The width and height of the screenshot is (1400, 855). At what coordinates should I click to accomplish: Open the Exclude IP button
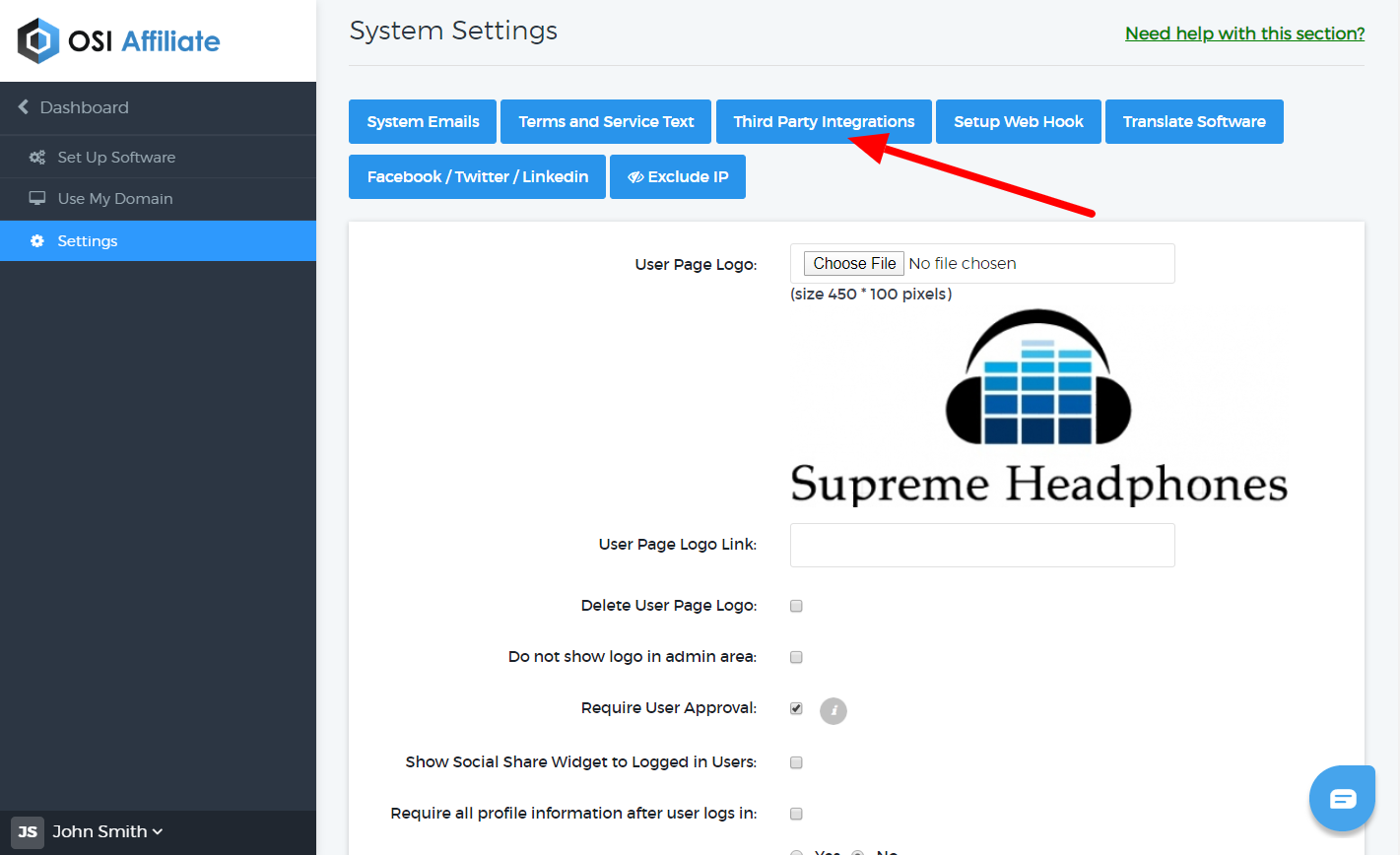pos(678,176)
